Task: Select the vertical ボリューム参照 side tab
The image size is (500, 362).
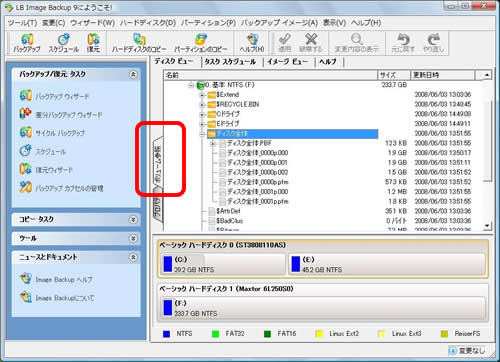Action: point(158,163)
